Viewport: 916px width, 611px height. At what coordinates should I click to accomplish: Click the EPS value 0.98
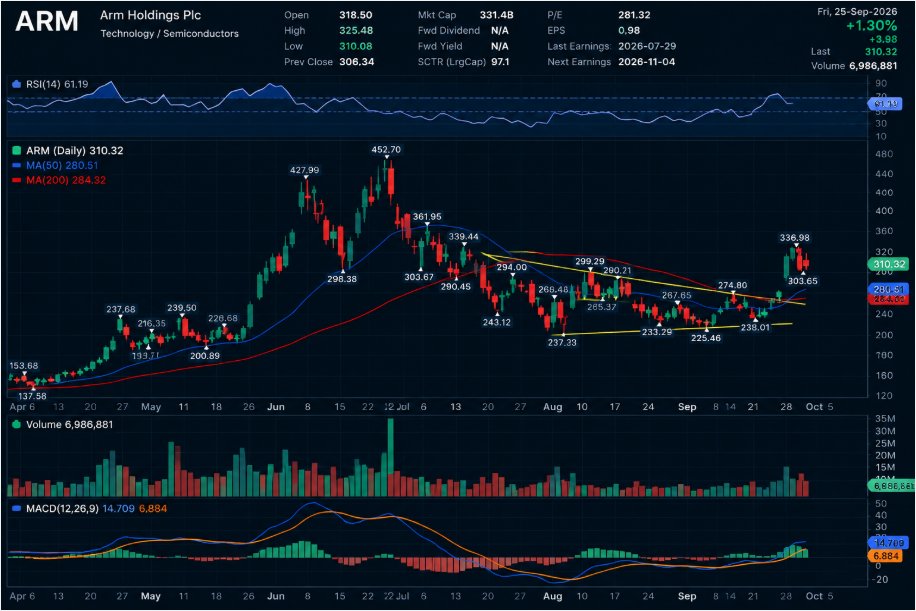pyautogui.click(x=629, y=30)
